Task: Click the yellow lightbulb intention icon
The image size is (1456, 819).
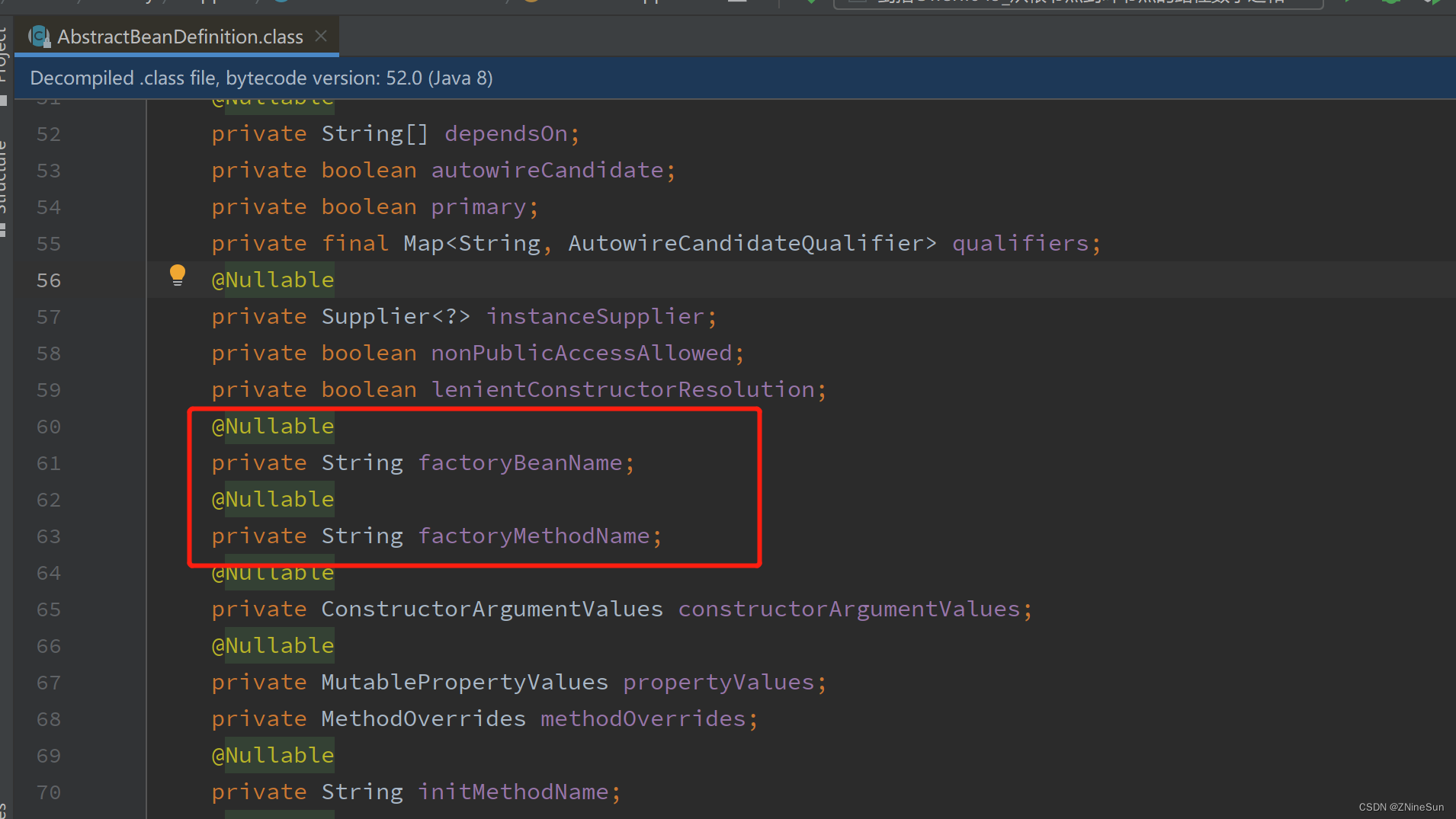Action: (178, 275)
